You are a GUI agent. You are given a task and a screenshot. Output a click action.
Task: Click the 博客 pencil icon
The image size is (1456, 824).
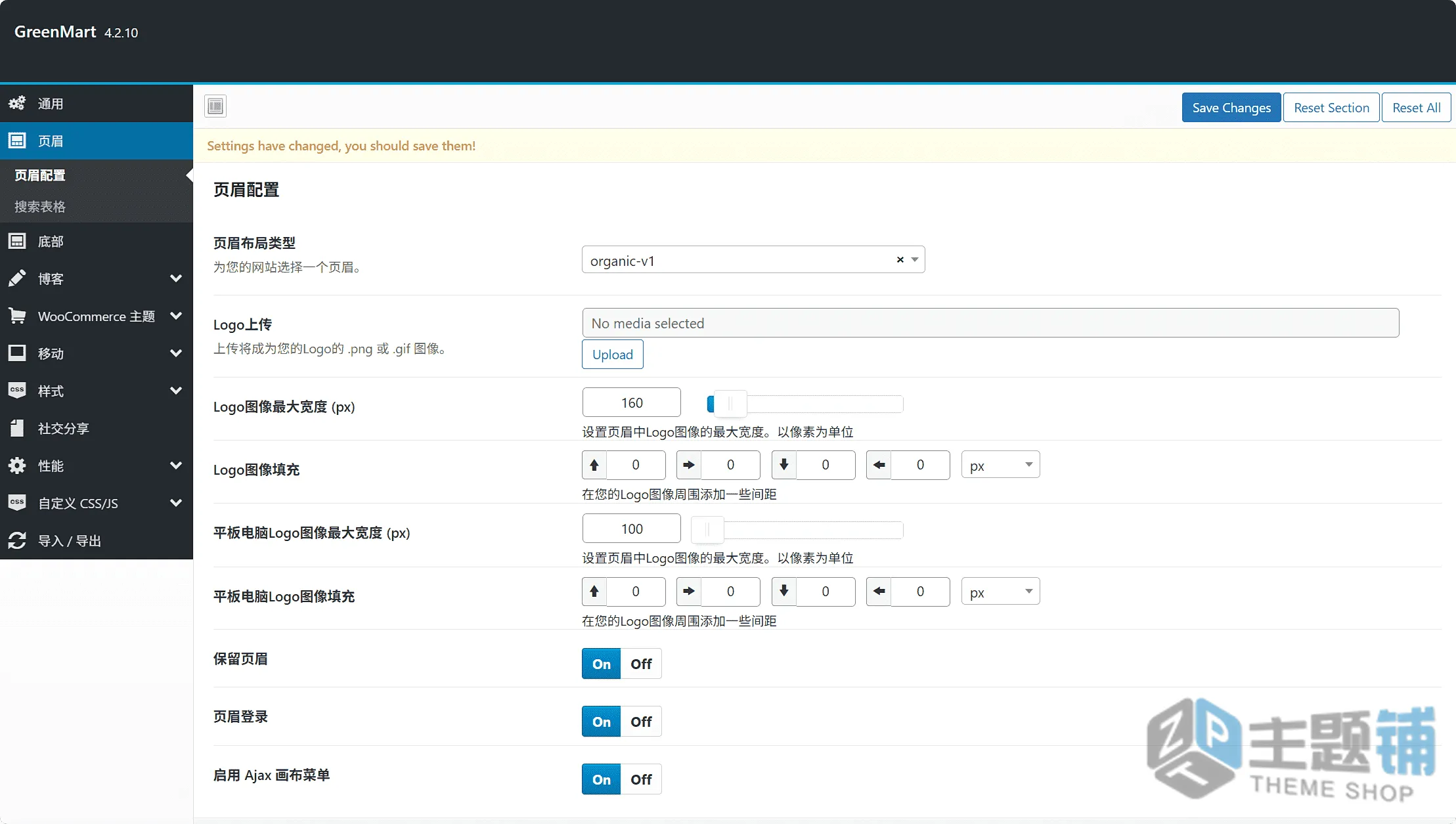click(17, 278)
